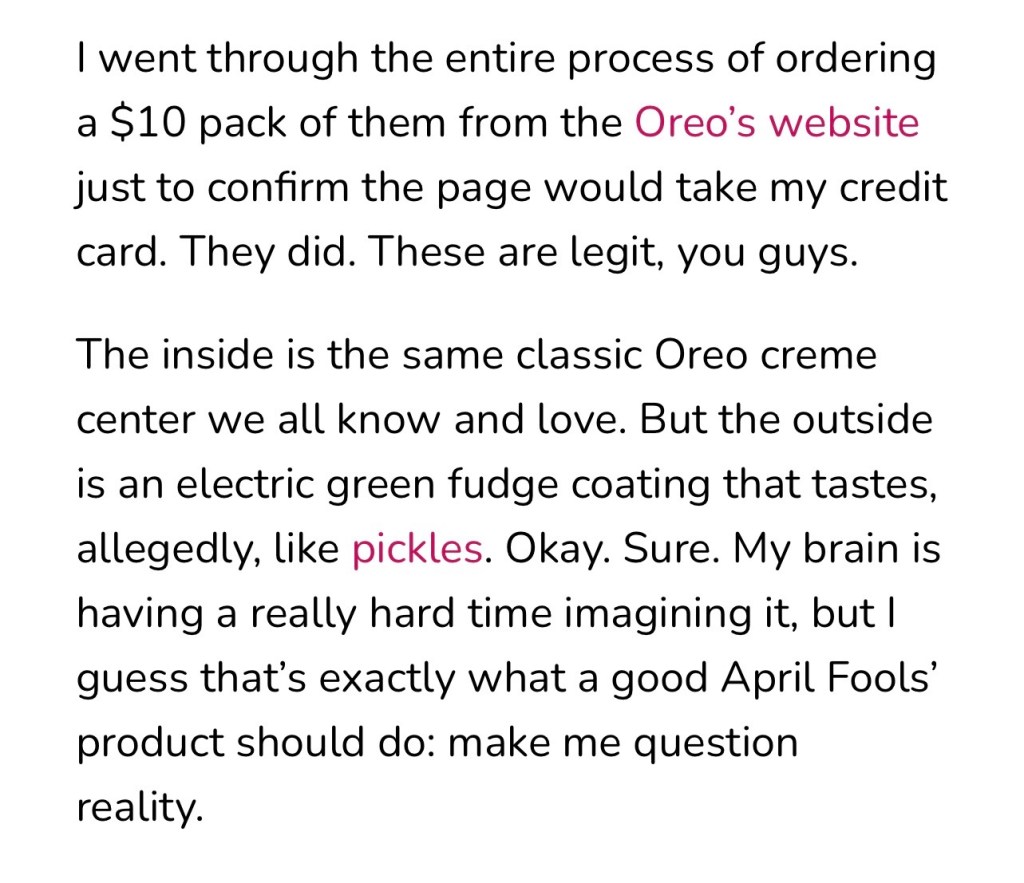Follow the pink "pickles" hyperlink

pyautogui.click(x=417, y=549)
